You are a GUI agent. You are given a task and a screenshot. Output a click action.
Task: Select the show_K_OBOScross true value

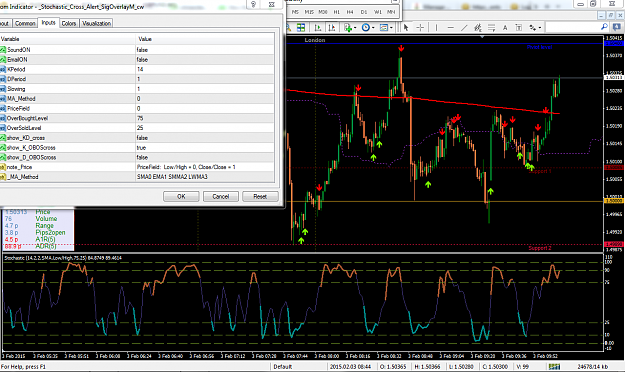[x=205, y=148]
